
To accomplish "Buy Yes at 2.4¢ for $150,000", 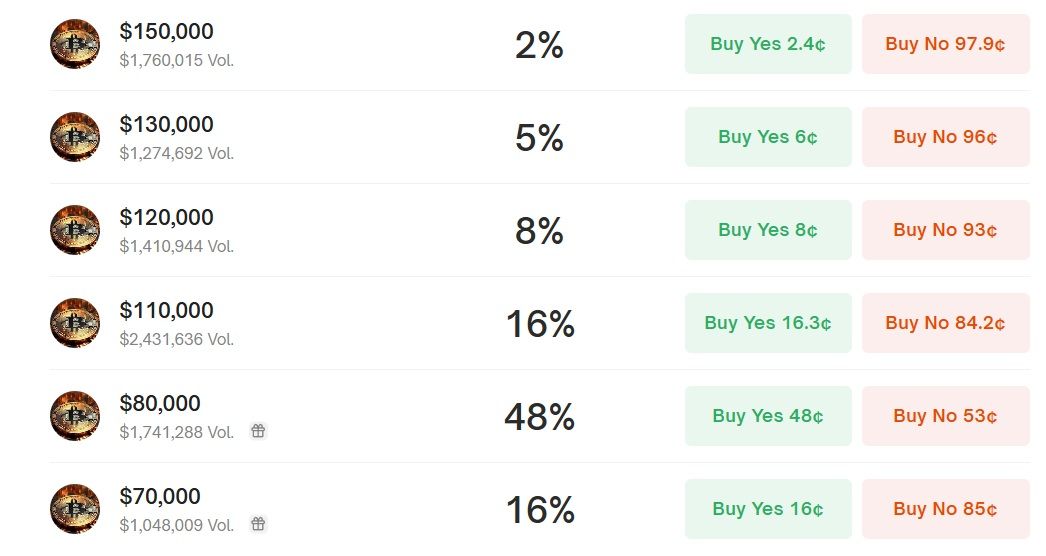I will pos(768,44).
